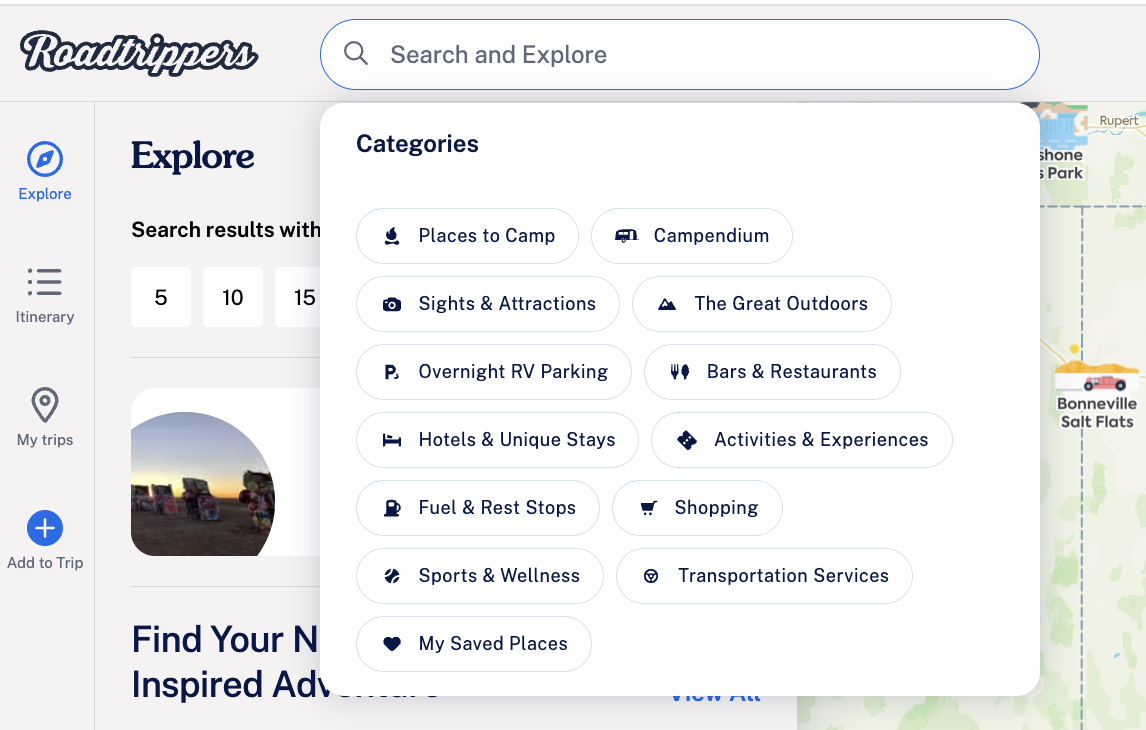Open the sunset roadside attraction thumbnail
This screenshot has height=730, width=1146.
point(203,484)
